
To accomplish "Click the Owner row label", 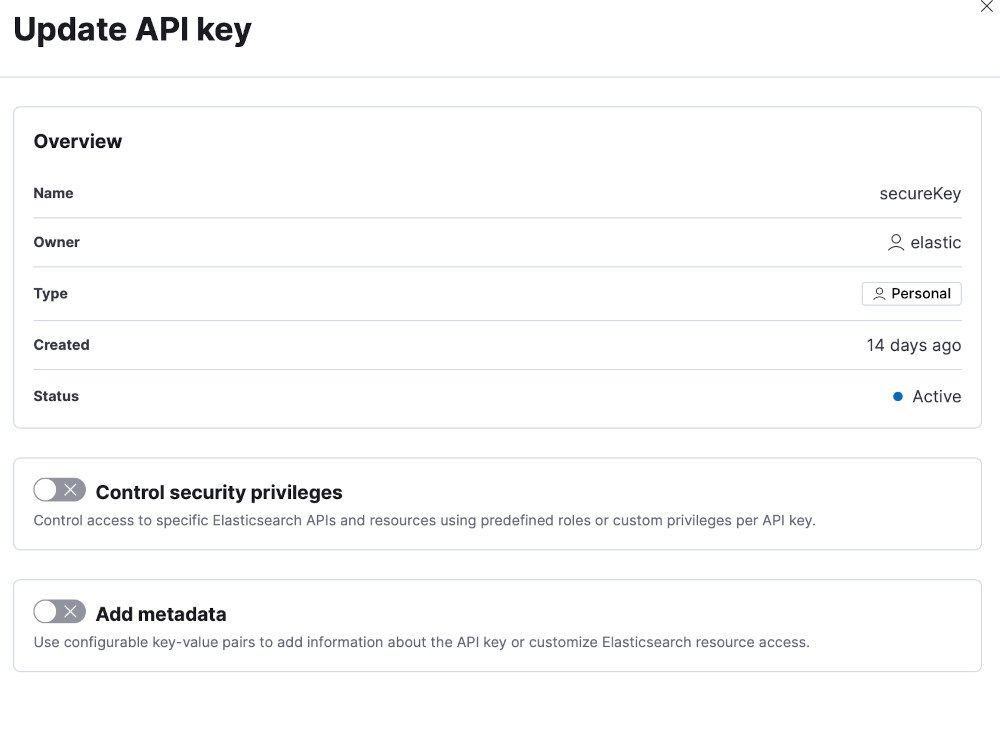I will 56,242.
